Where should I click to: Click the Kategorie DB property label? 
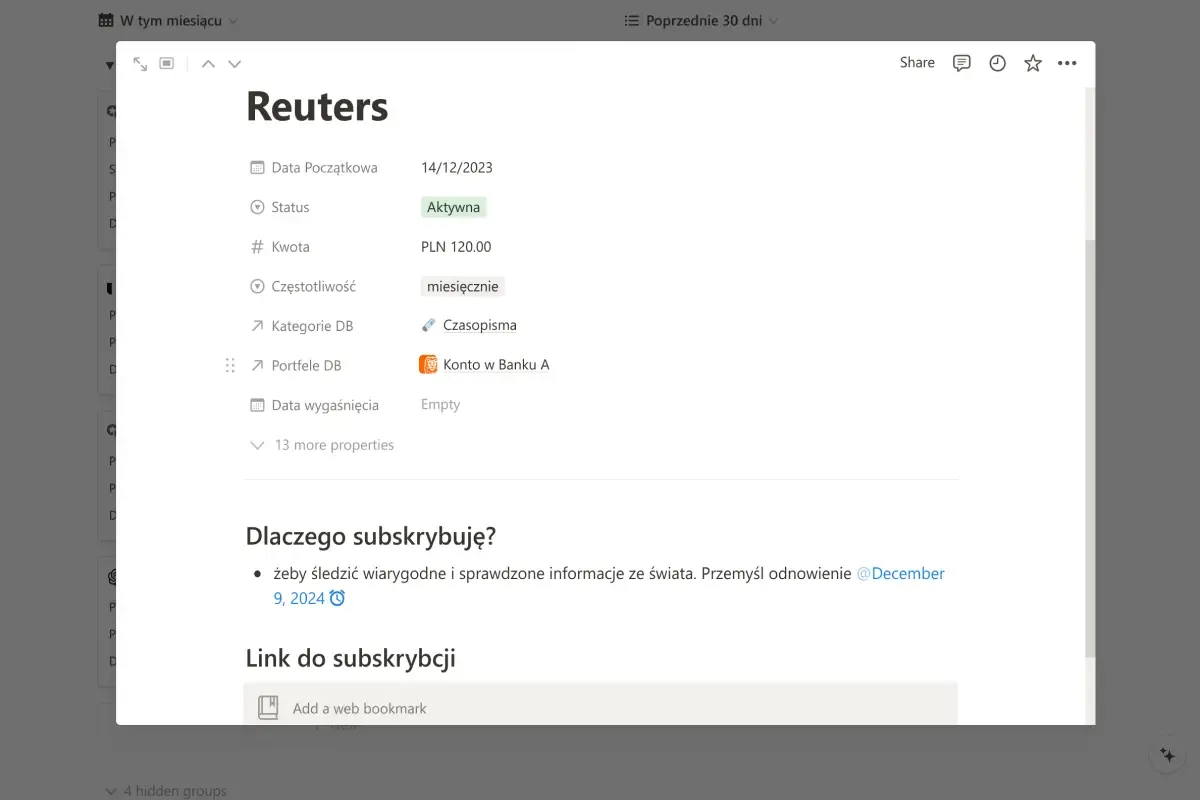coord(312,326)
